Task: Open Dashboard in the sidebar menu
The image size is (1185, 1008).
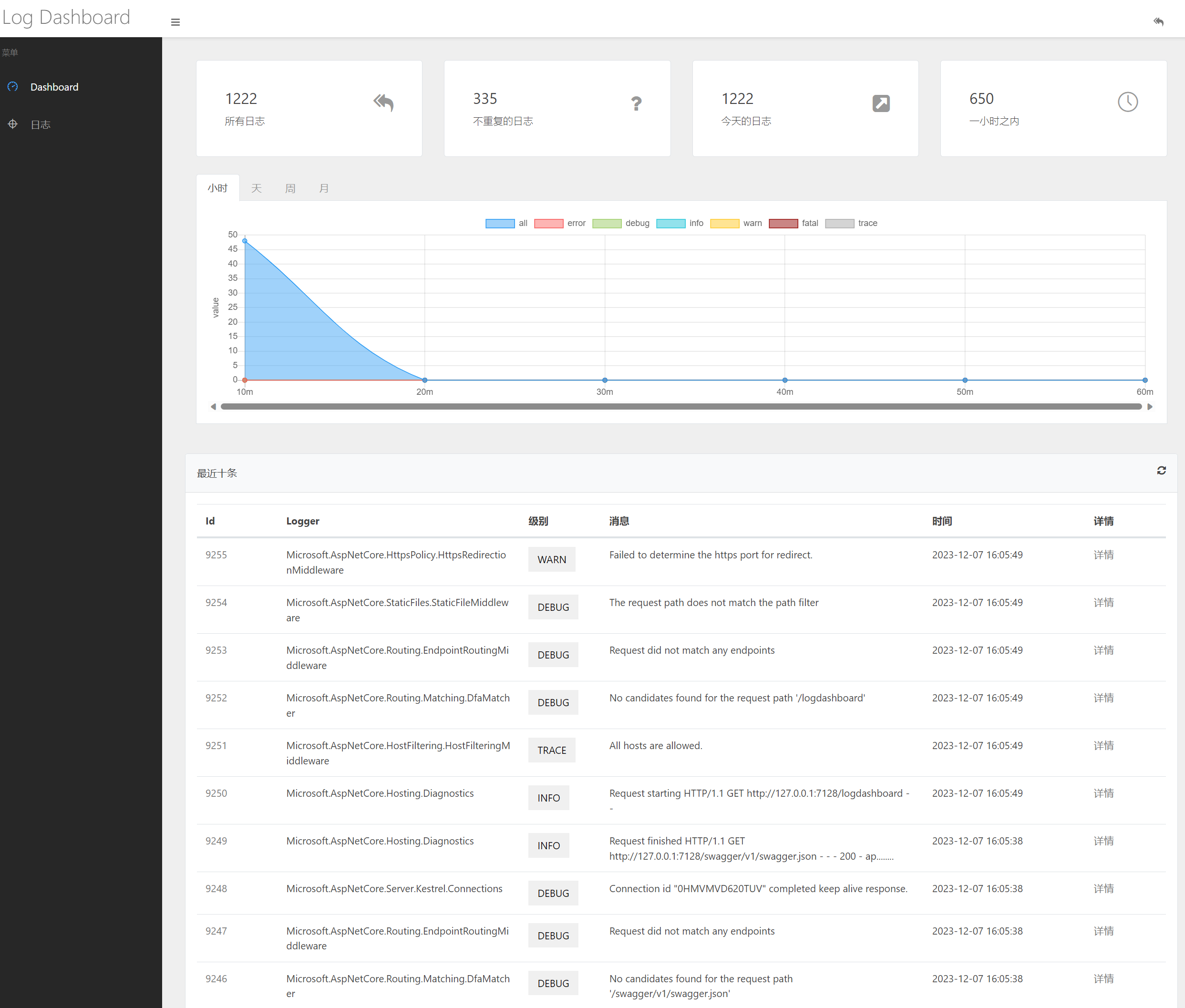Action: pos(54,87)
